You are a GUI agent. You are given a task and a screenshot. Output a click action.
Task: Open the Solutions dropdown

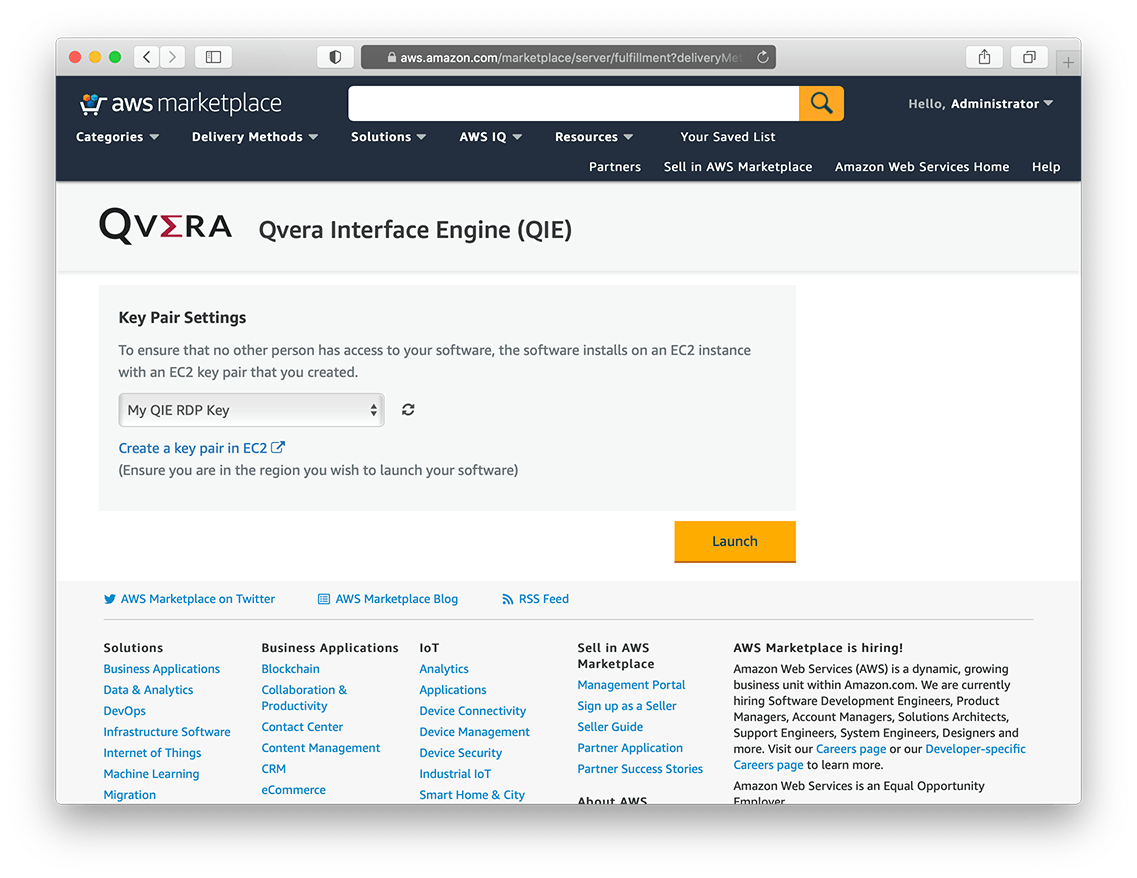coord(389,137)
